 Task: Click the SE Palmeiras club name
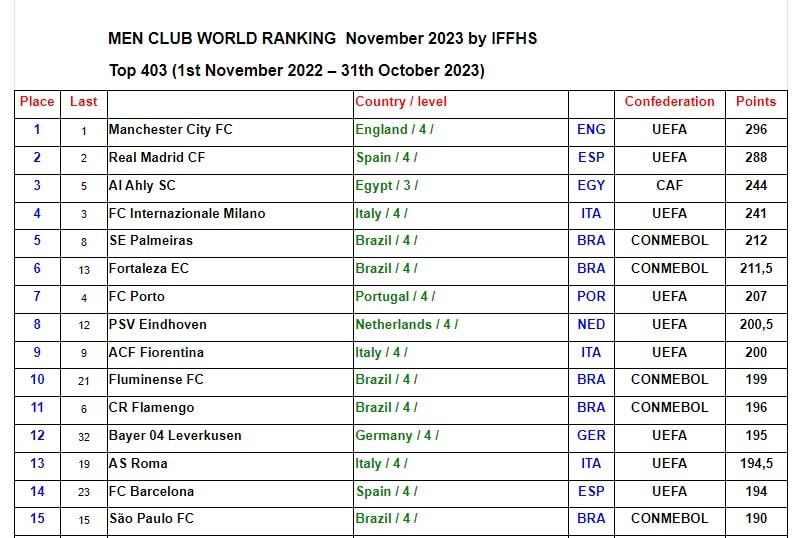151,240
